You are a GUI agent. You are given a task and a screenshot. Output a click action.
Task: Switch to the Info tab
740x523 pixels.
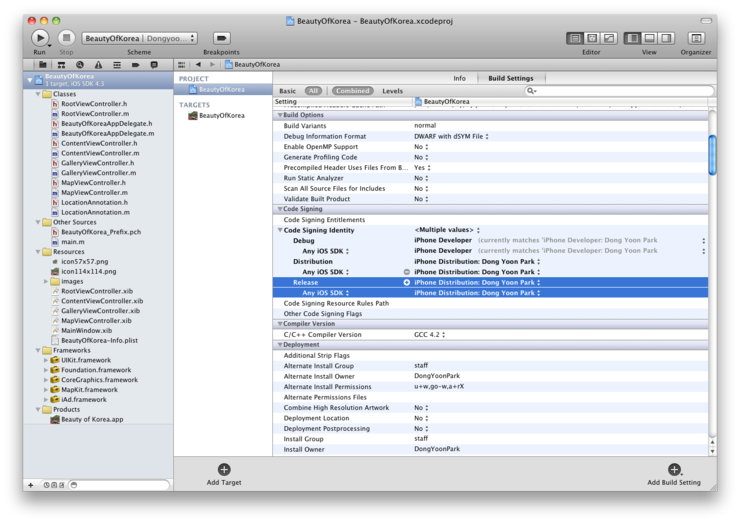(459, 78)
